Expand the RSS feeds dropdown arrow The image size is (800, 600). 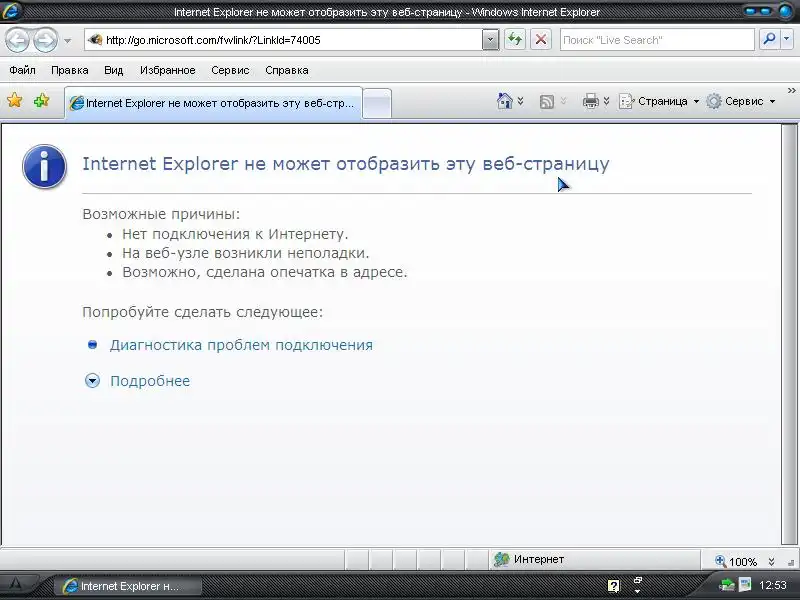(563, 101)
